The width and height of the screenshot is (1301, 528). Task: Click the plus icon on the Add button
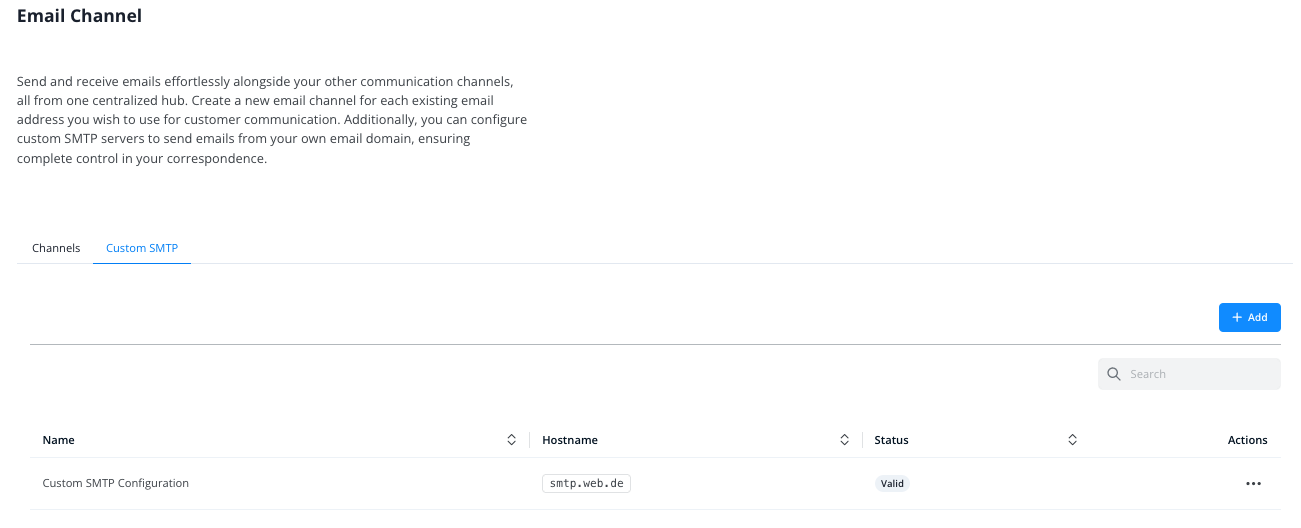(x=1237, y=317)
